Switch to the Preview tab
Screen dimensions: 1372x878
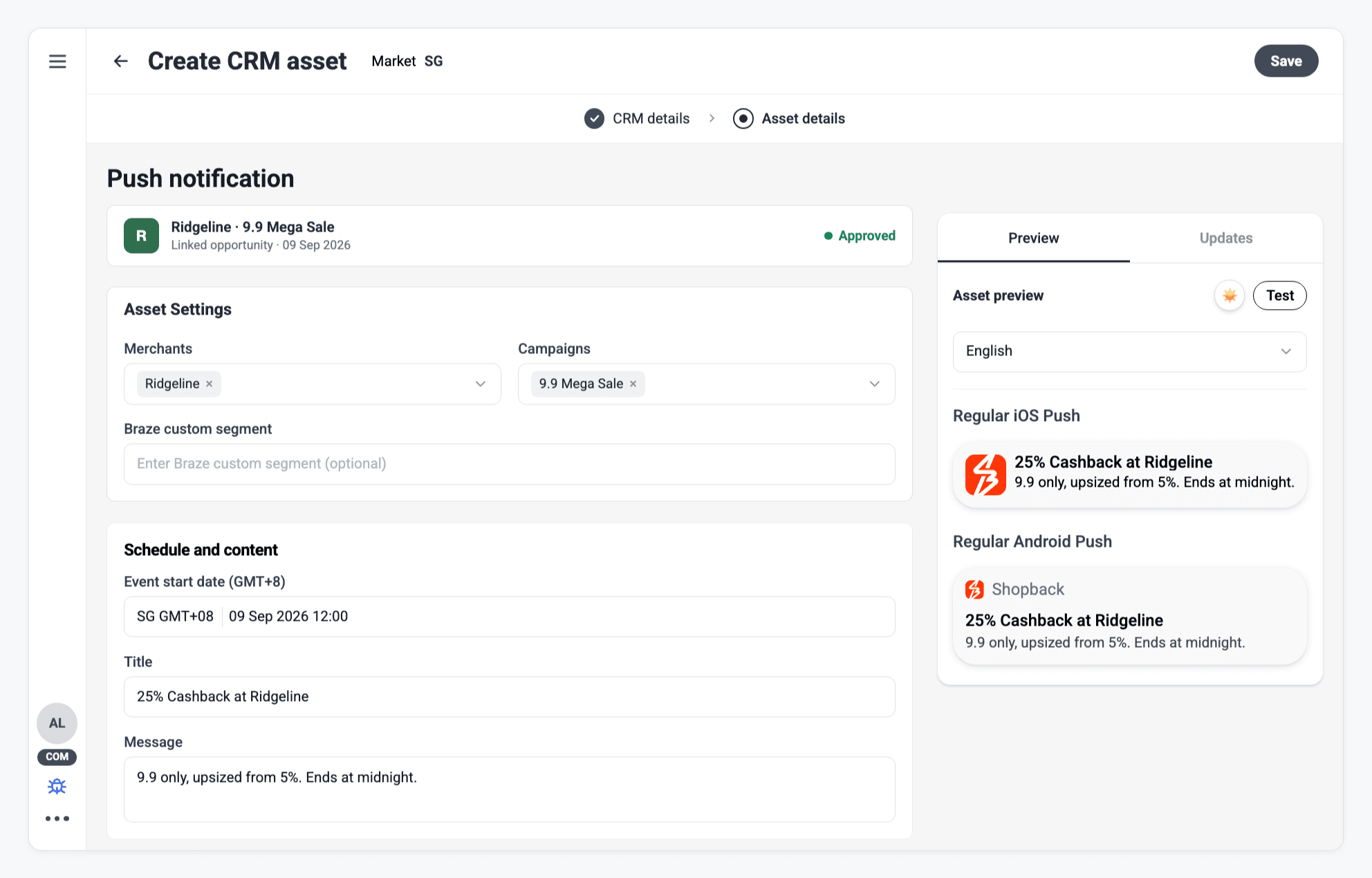tap(1034, 239)
